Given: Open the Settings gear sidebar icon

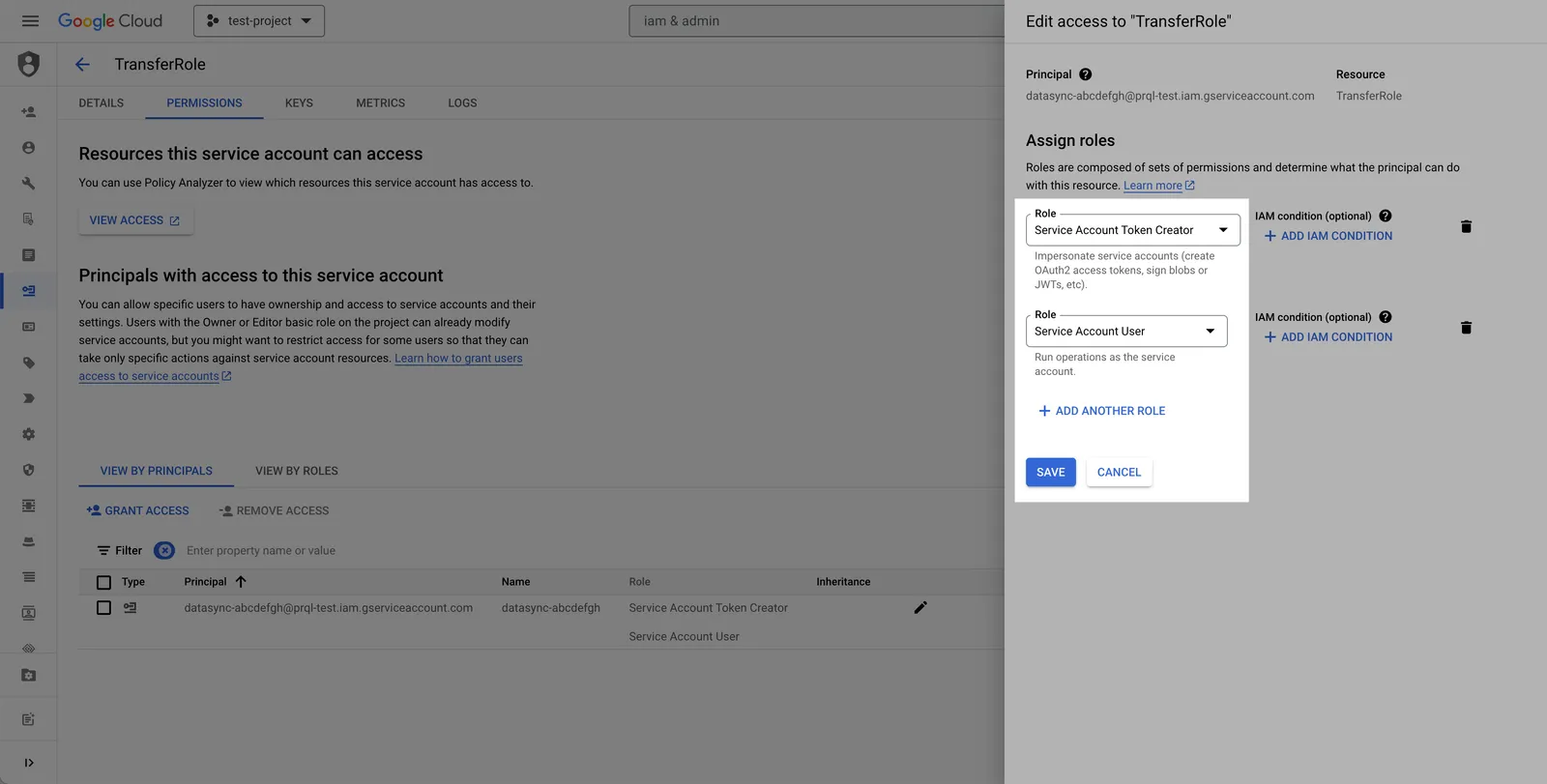Looking at the screenshot, I should coord(29,434).
